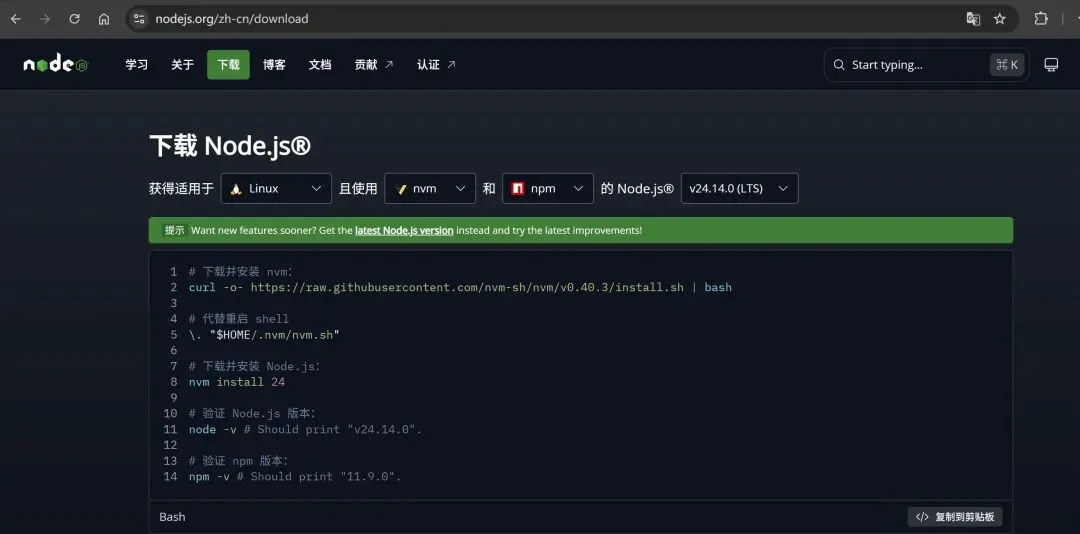Click the npm -v command line
1080x534 pixels.
click(x=295, y=477)
